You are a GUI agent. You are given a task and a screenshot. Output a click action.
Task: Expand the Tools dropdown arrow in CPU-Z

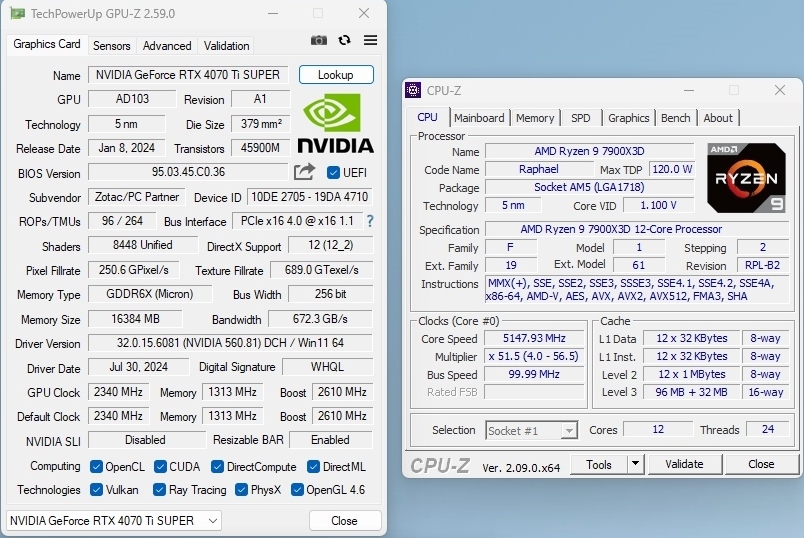tap(635, 464)
